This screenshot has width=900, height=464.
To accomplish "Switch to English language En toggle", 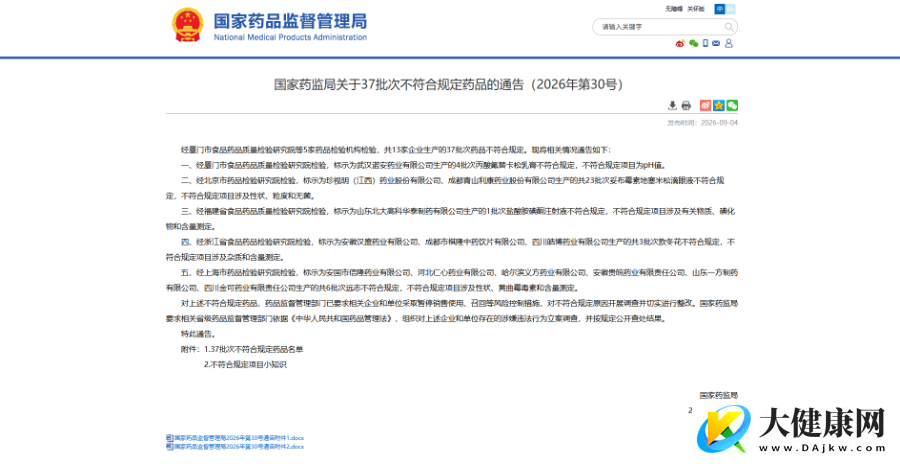I will click(x=731, y=9).
